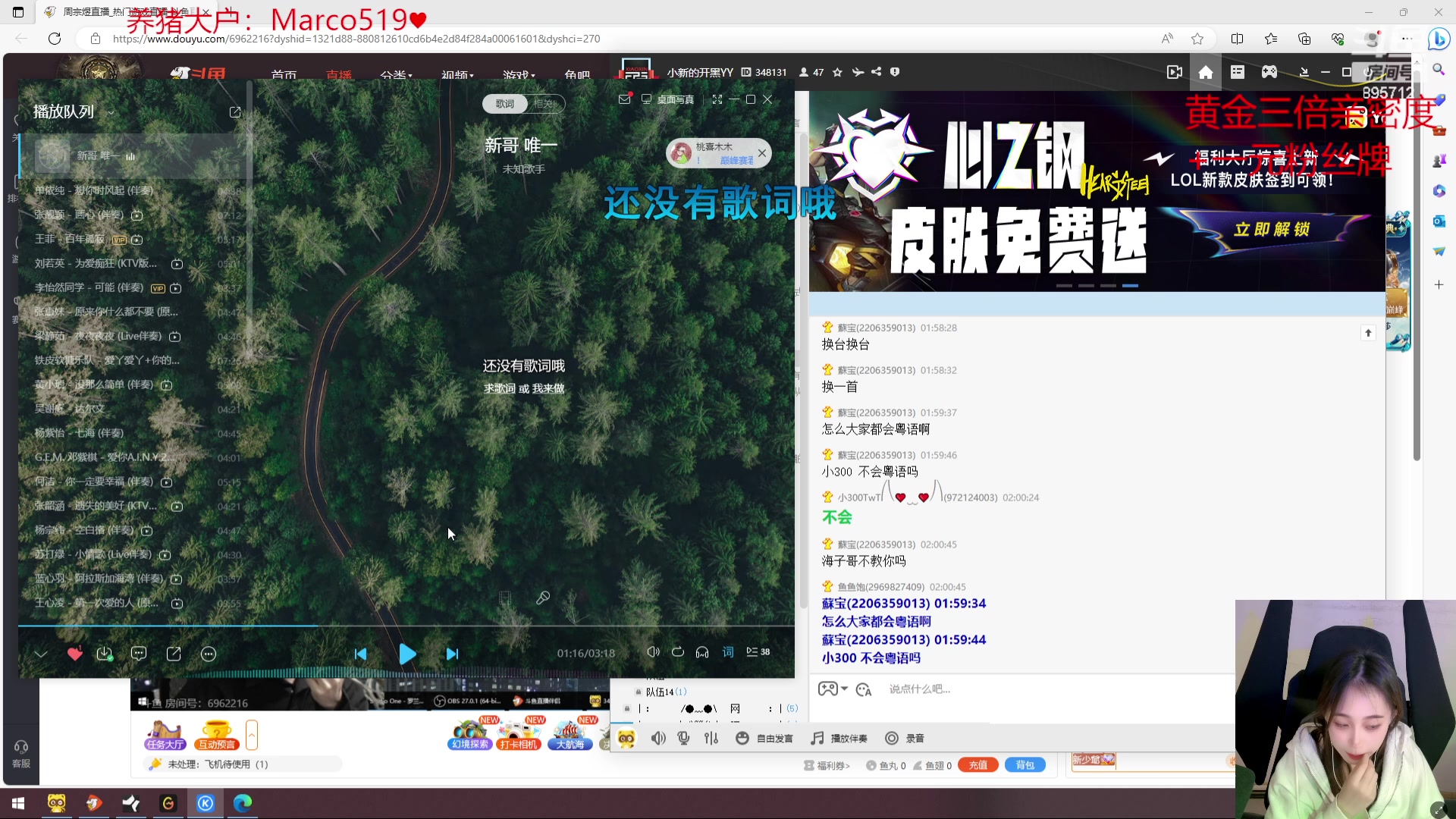Open the lyrics 词 icon in the player bar
Screen dimensions: 1456x819
pos(727,651)
